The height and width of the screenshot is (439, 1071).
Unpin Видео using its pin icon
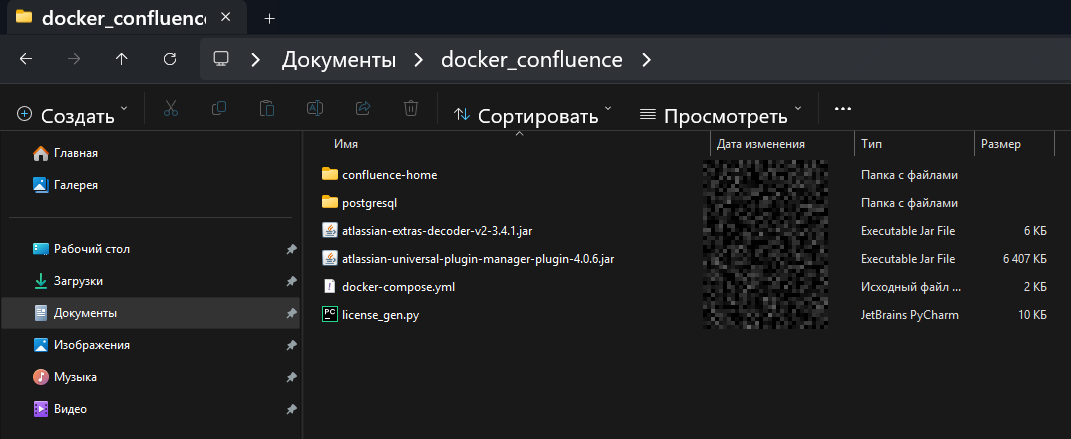tap(291, 410)
